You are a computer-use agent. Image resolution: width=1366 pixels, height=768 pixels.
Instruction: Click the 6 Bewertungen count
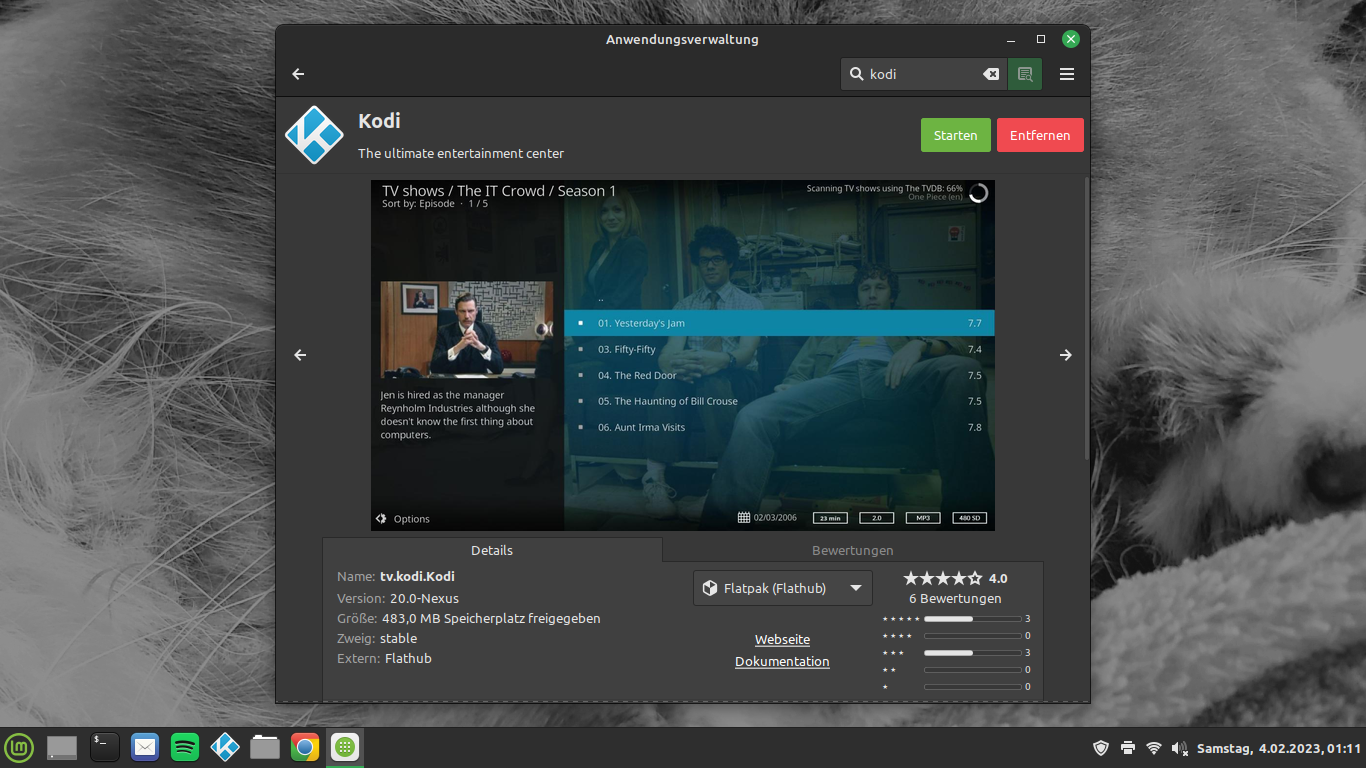(955, 599)
